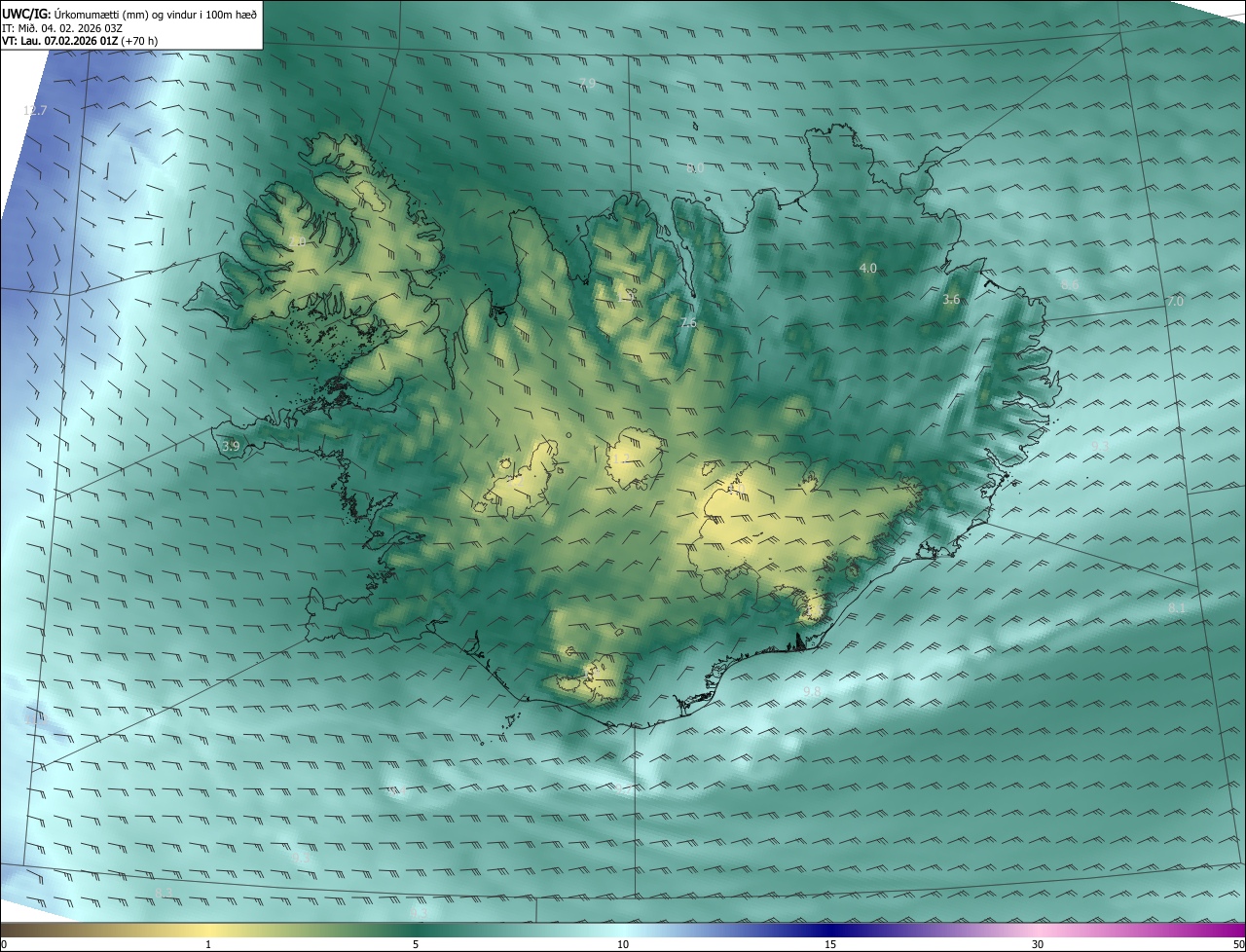Image resolution: width=1246 pixels, height=952 pixels.
Task: Click the 7.0 value on the map
Action: 1175,302
